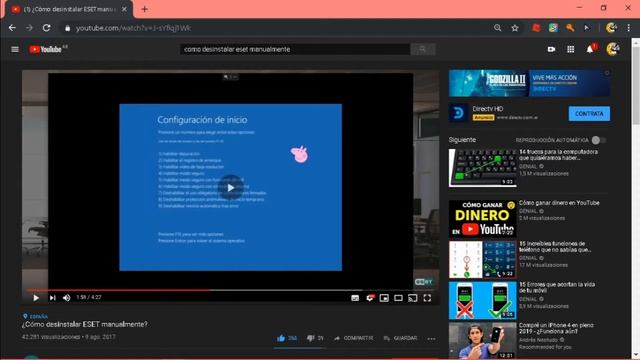Screen dimensions: 640x360
Task: Click the GUARDAR save button
Action: [400, 338]
